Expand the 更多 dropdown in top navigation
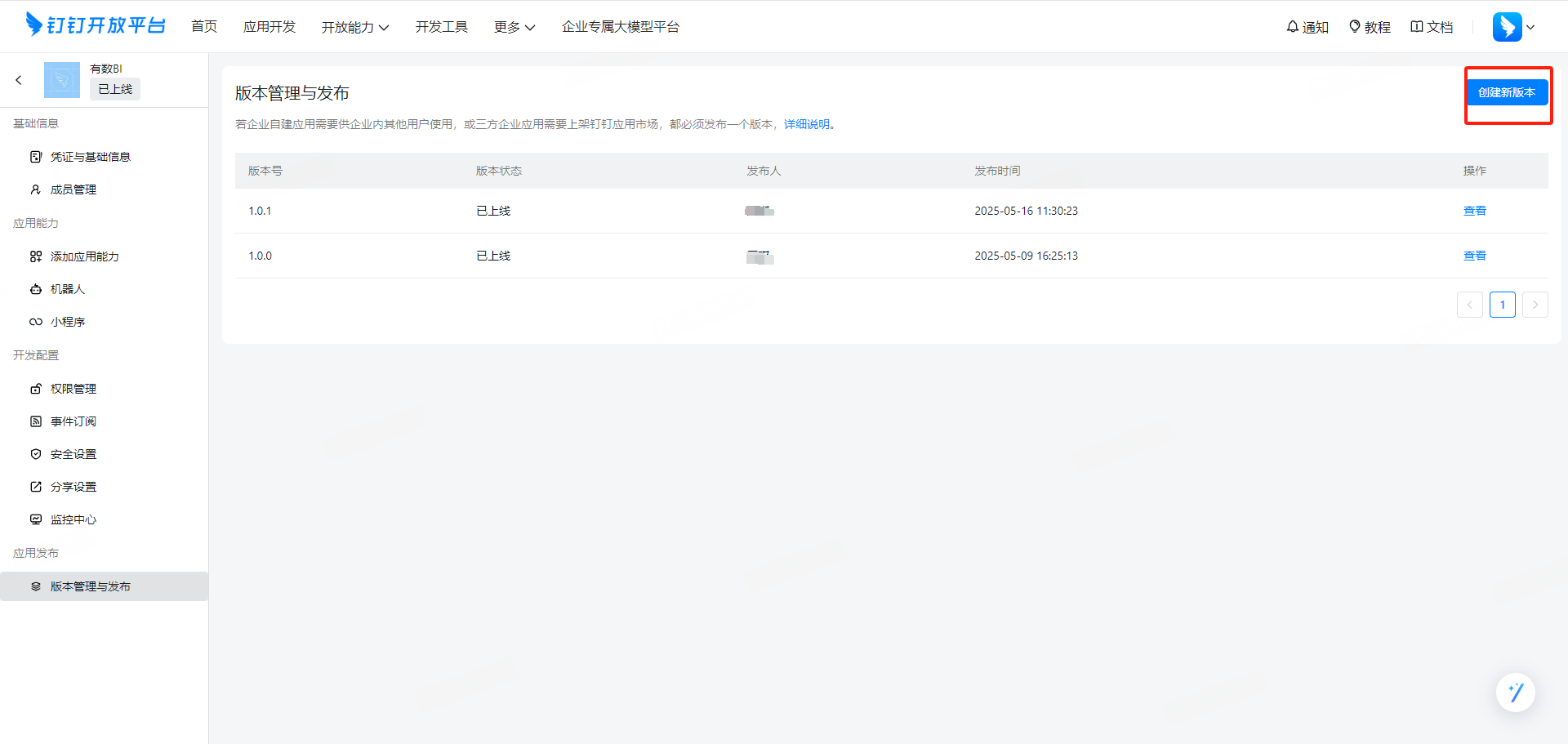This screenshot has height=744, width=1568. [x=514, y=27]
